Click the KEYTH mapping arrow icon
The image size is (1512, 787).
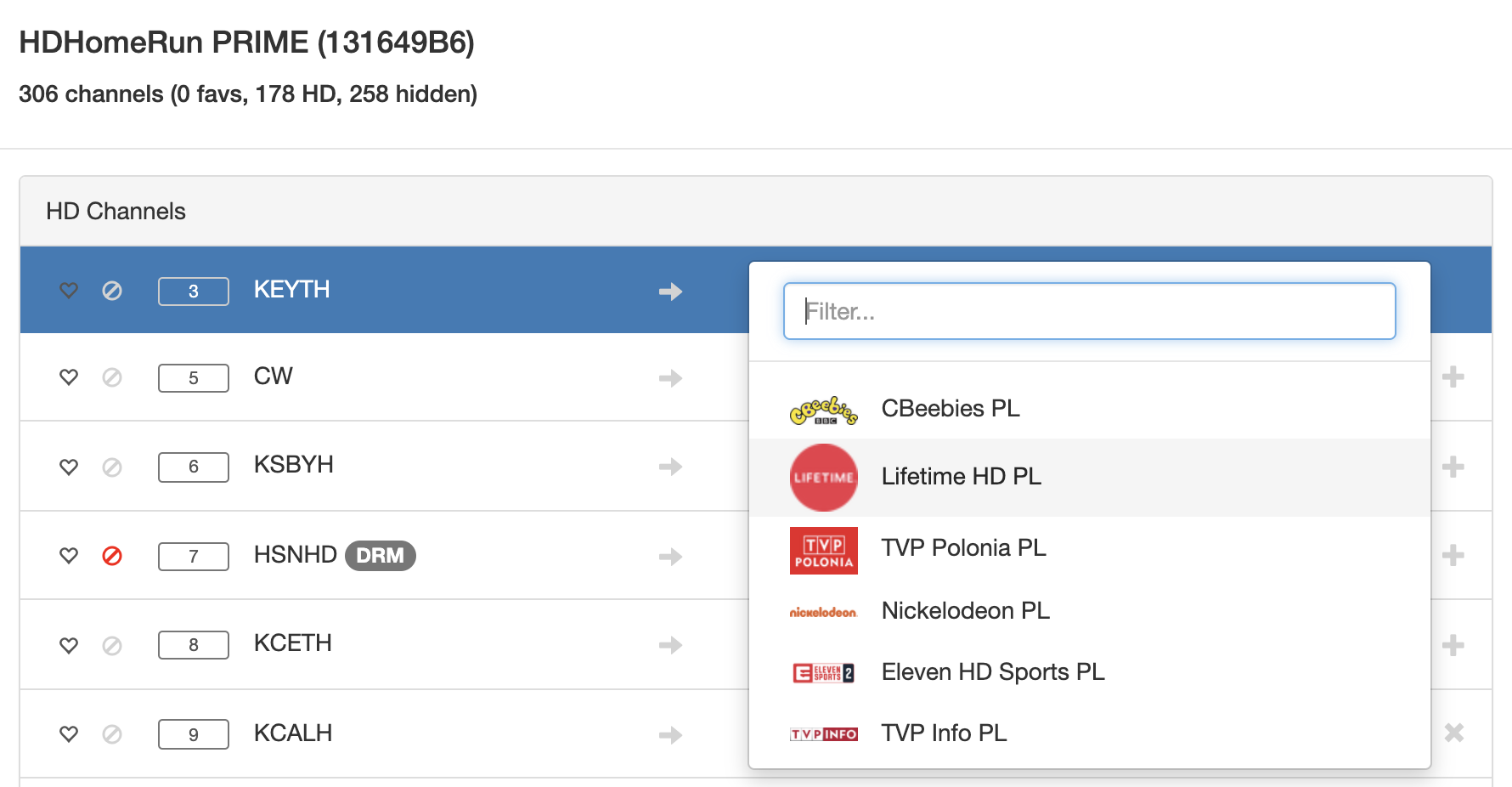tap(670, 292)
